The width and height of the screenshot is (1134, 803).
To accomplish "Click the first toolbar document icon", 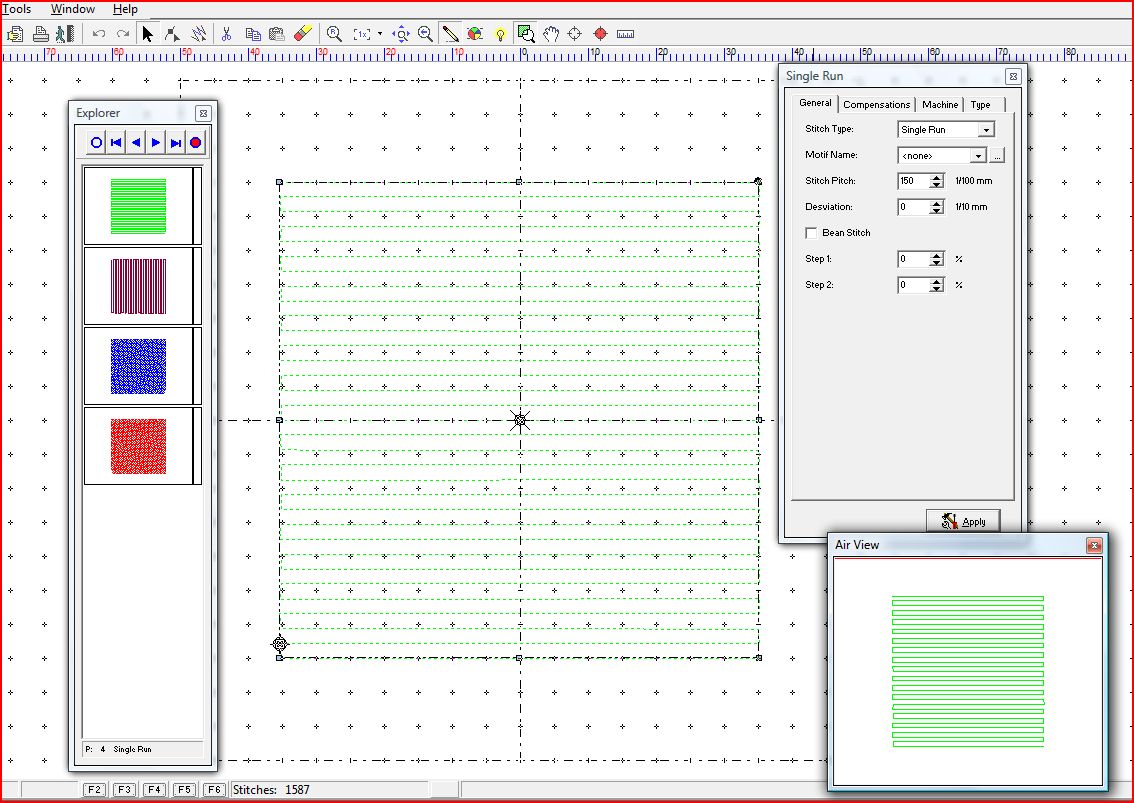I will click(x=14, y=34).
